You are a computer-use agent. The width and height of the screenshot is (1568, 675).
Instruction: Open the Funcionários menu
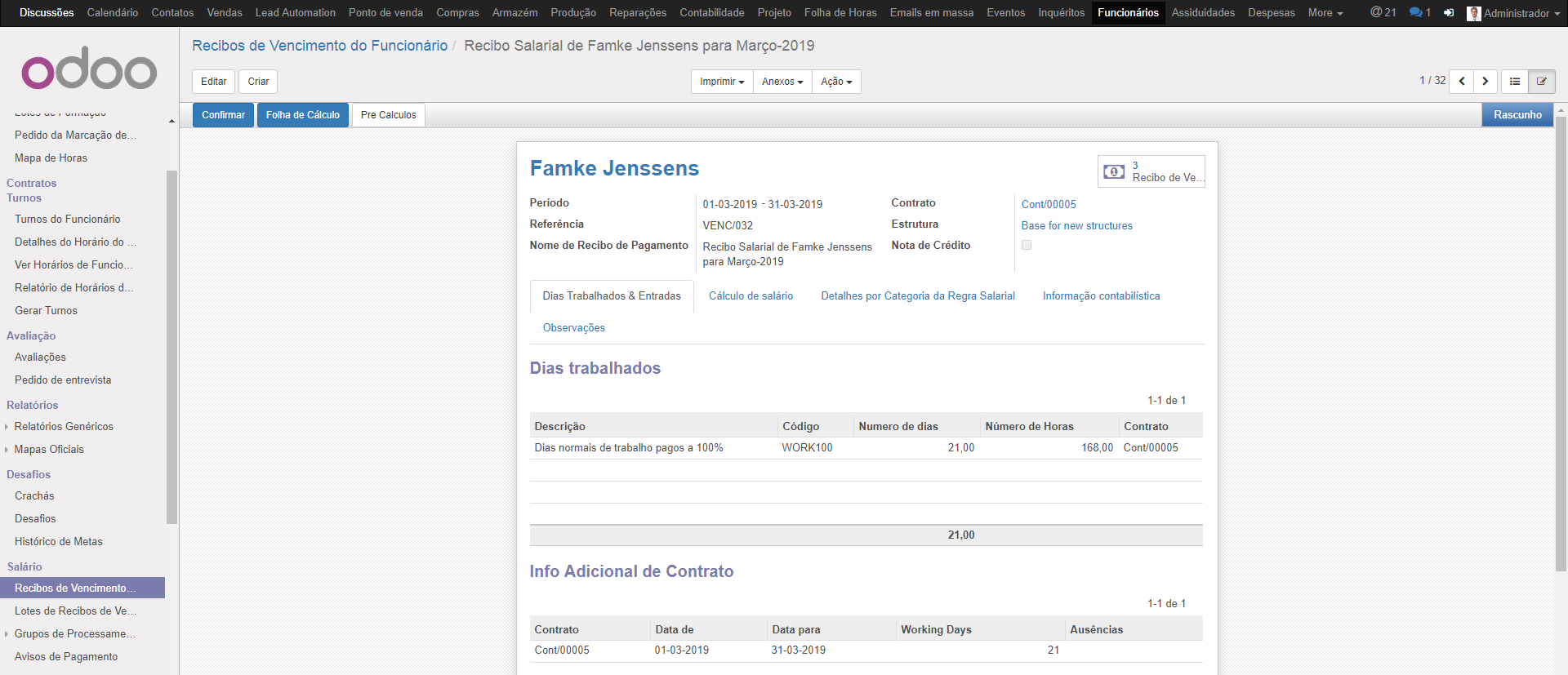pos(1128,12)
